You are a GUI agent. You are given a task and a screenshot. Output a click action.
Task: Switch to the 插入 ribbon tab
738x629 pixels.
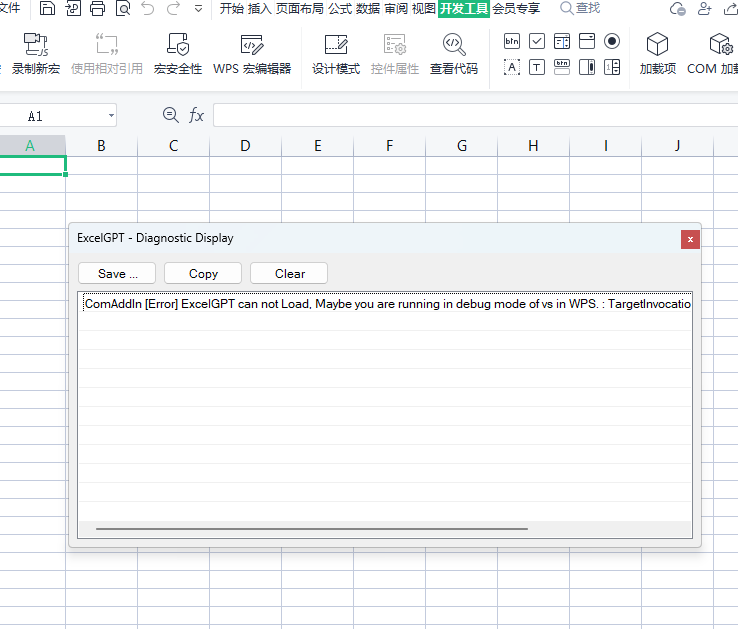click(x=259, y=9)
